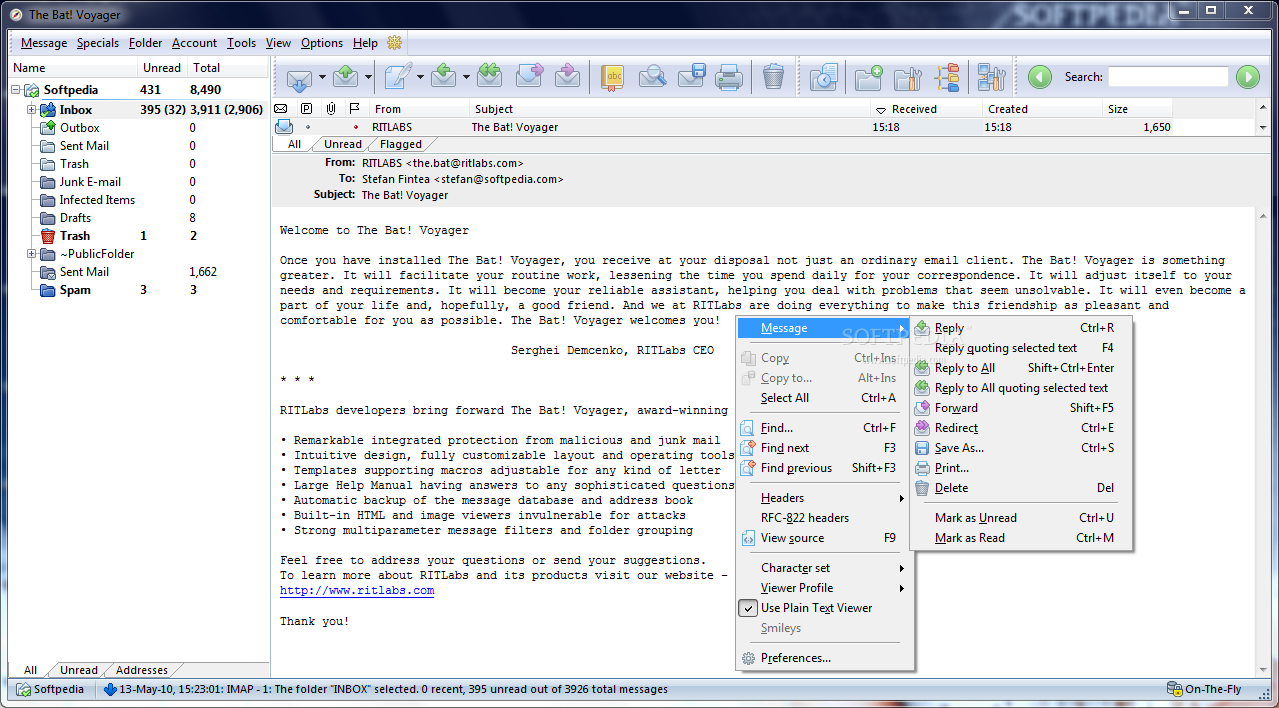Click the View source icon in context menu
Image resolution: width=1279 pixels, height=708 pixels.
(747, 538)
